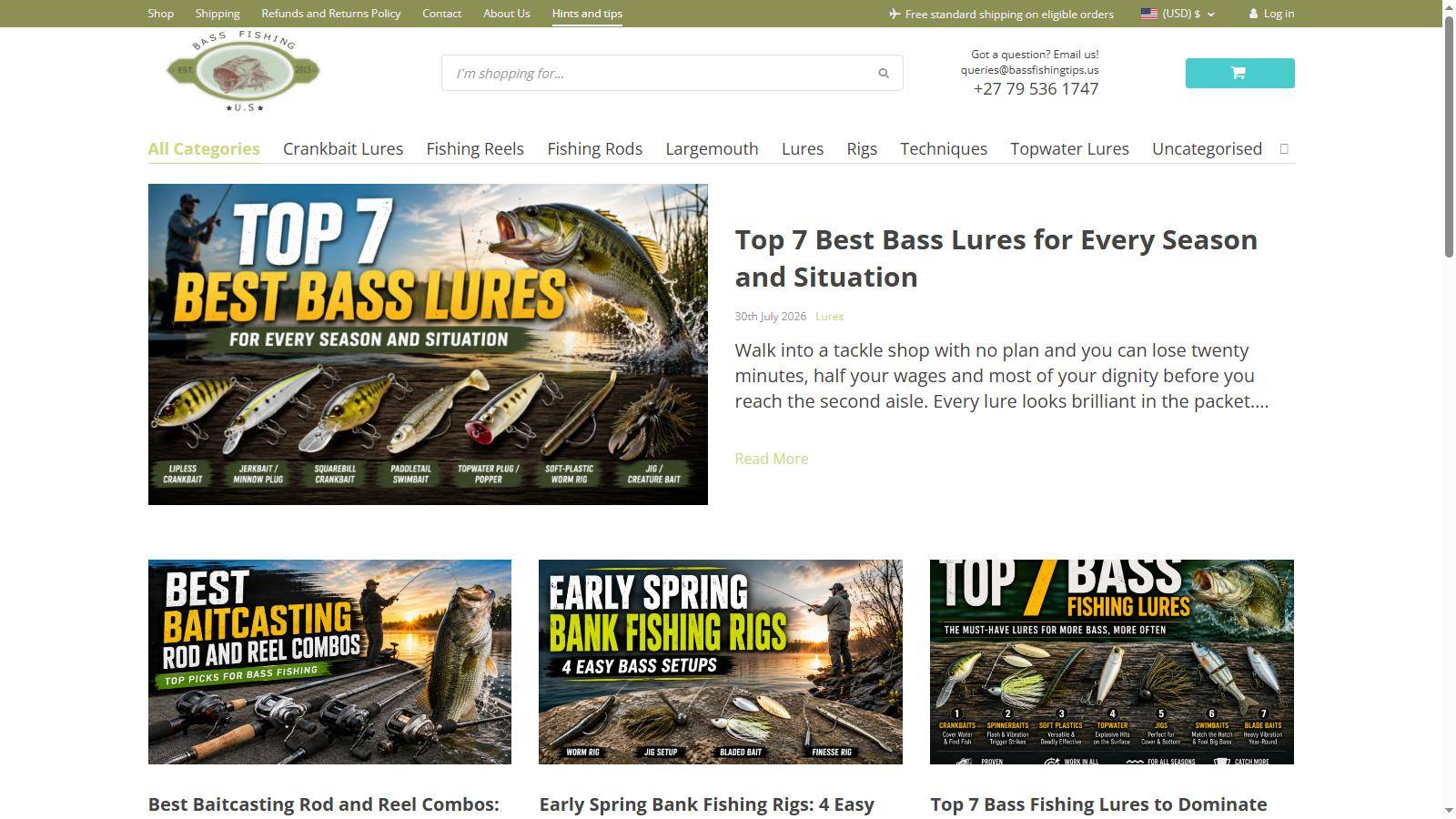This screenshot has width=1456, height=819.
Task: Open the About Us page
Action: (x=507, y=14)
